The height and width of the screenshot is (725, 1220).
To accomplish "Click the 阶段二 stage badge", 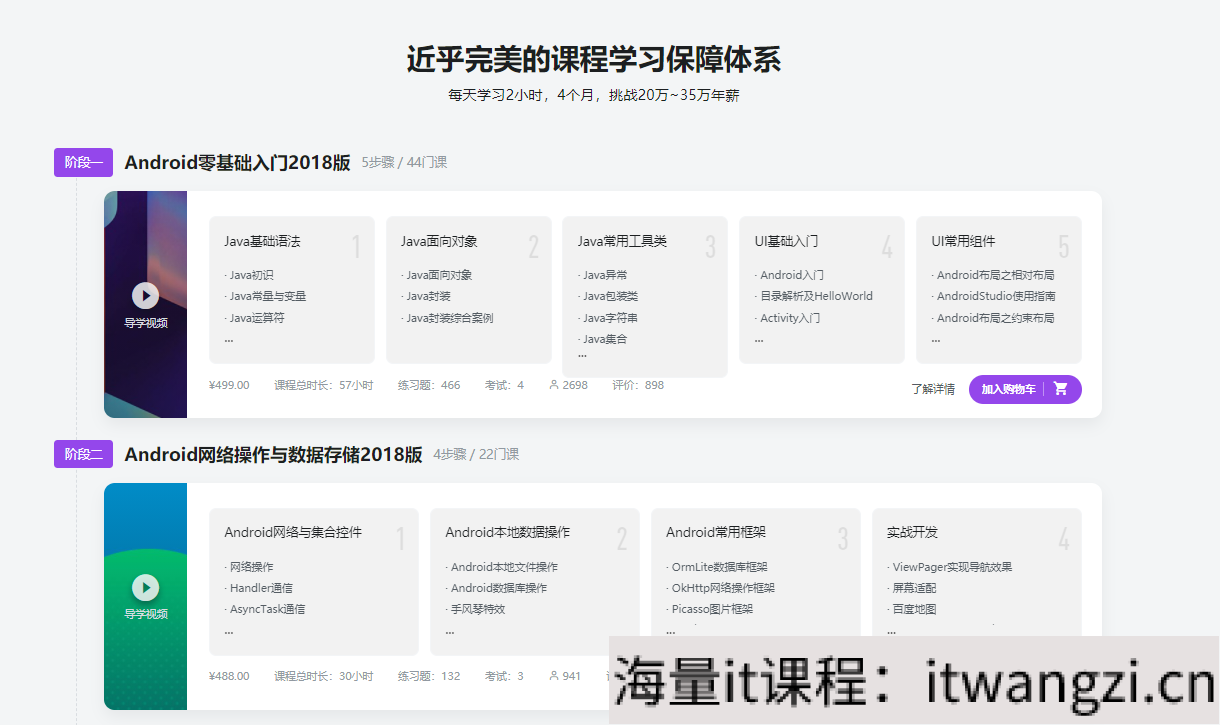I will point(83,453).
